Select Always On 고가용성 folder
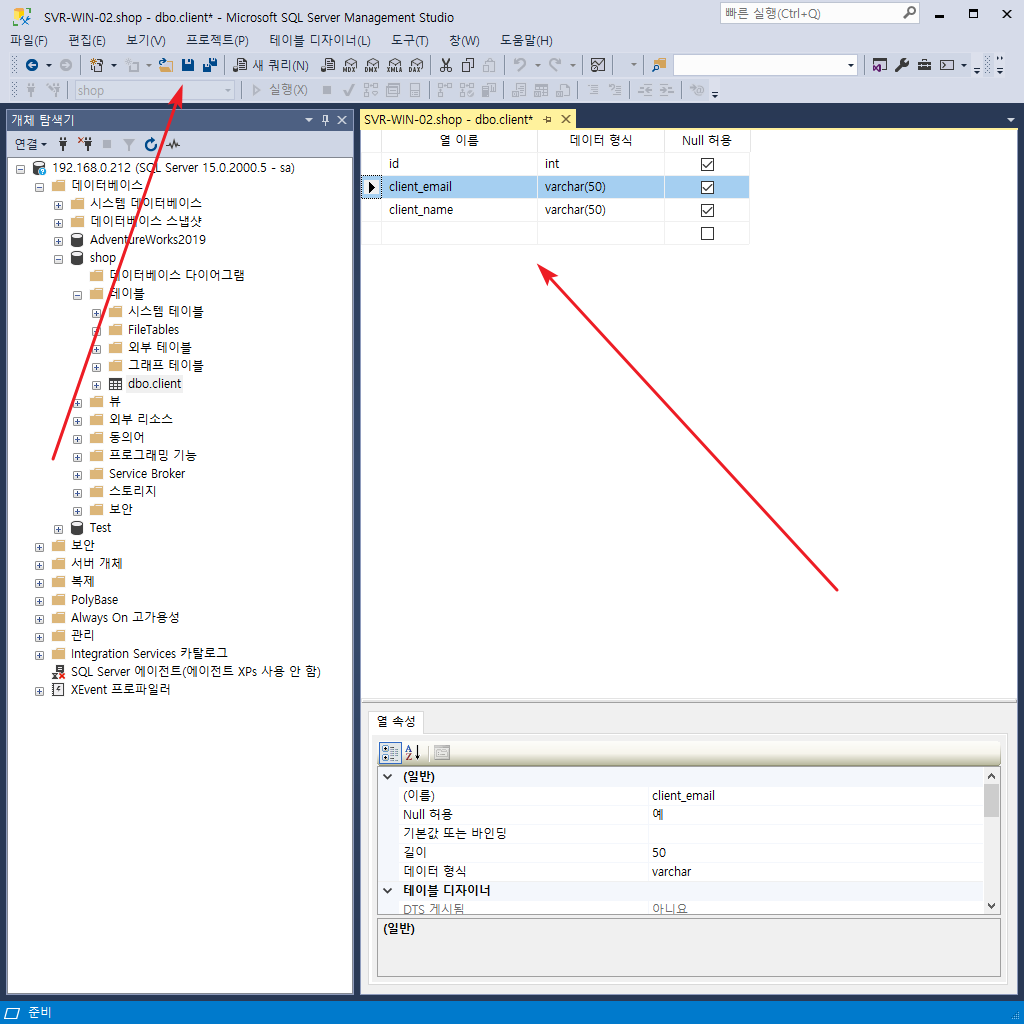The width and height of the screenshot is (1024, 1024). click(x=125, y=618)
